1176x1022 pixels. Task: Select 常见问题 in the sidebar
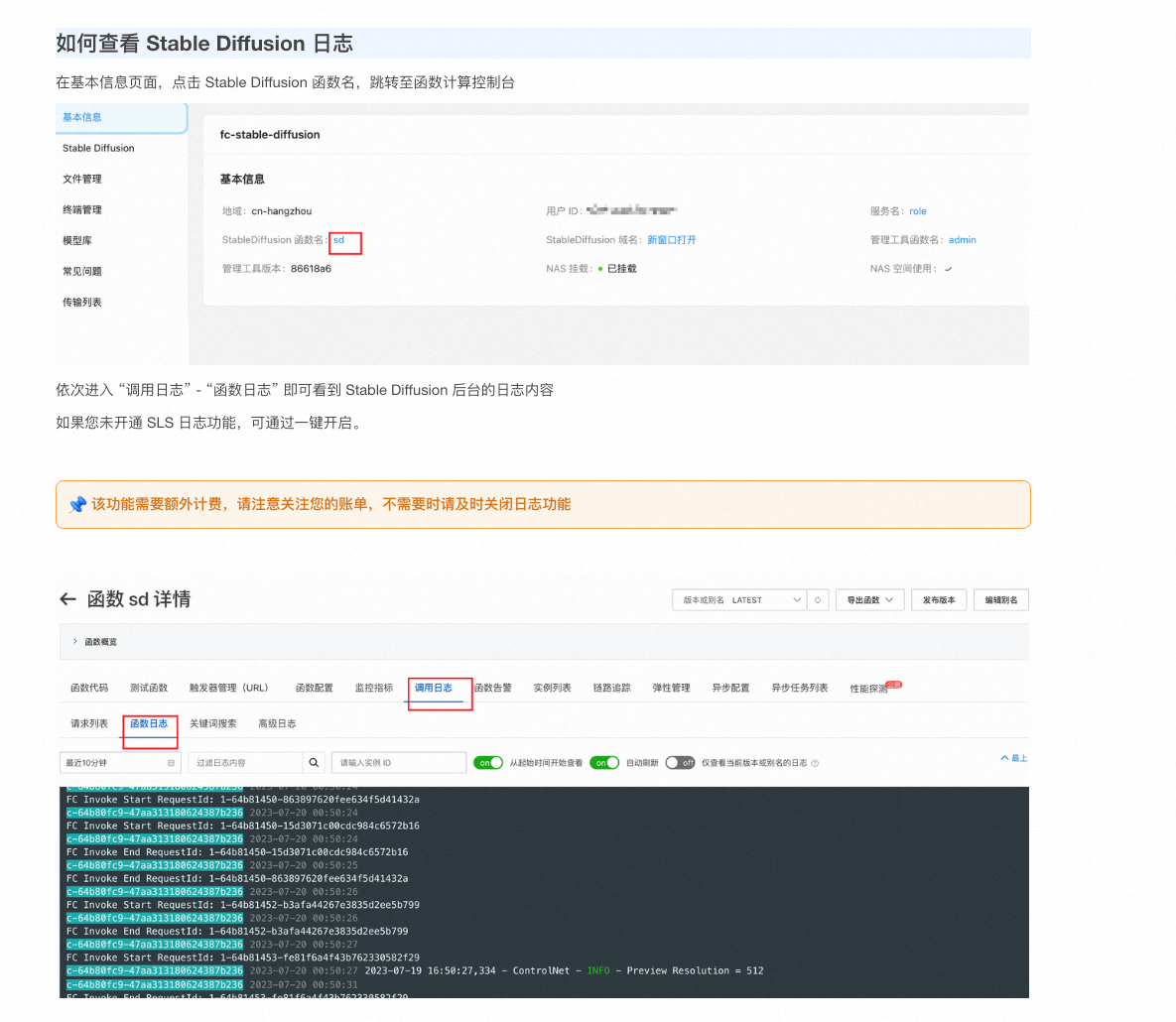click(81, 272)
